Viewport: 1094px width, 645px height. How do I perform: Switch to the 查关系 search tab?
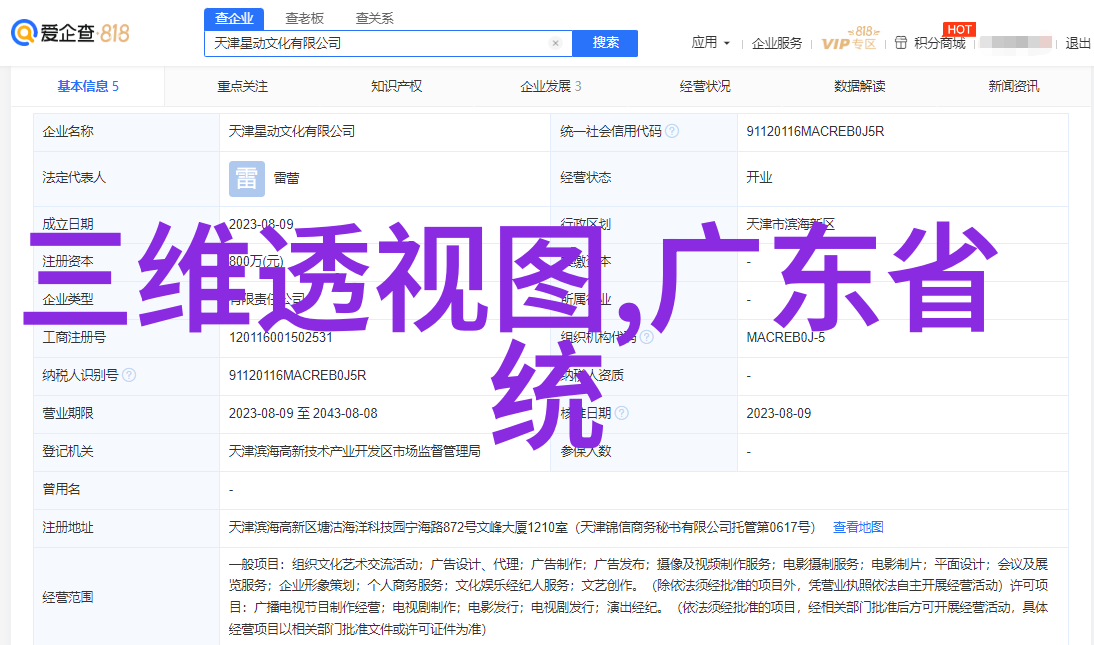(x=375, y=19)
